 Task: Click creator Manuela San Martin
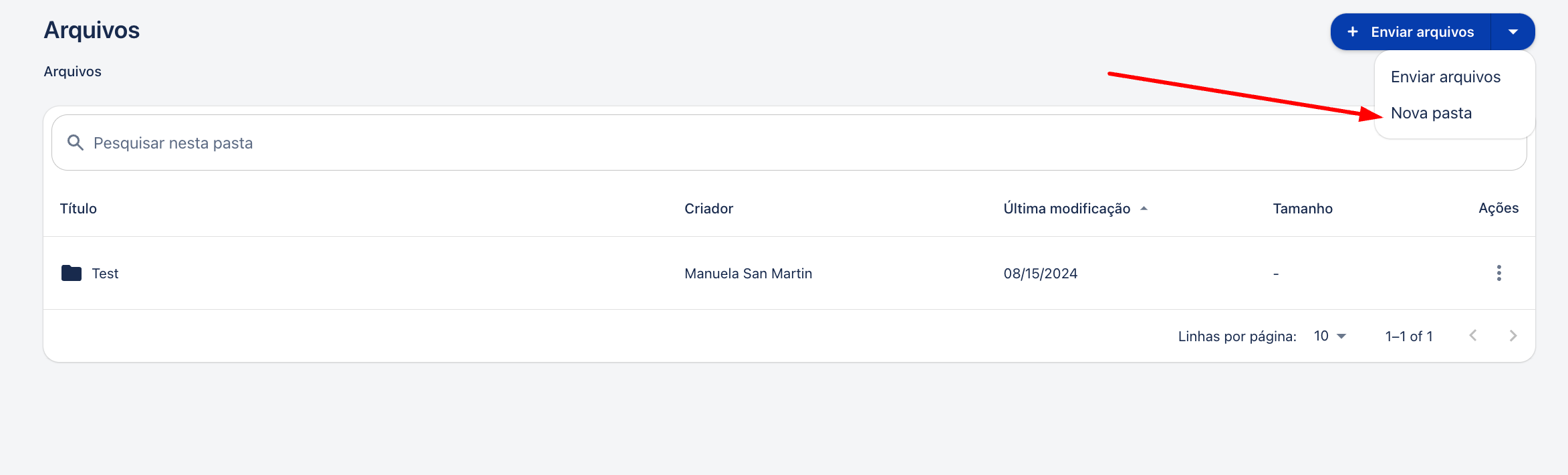coord(748,274)
